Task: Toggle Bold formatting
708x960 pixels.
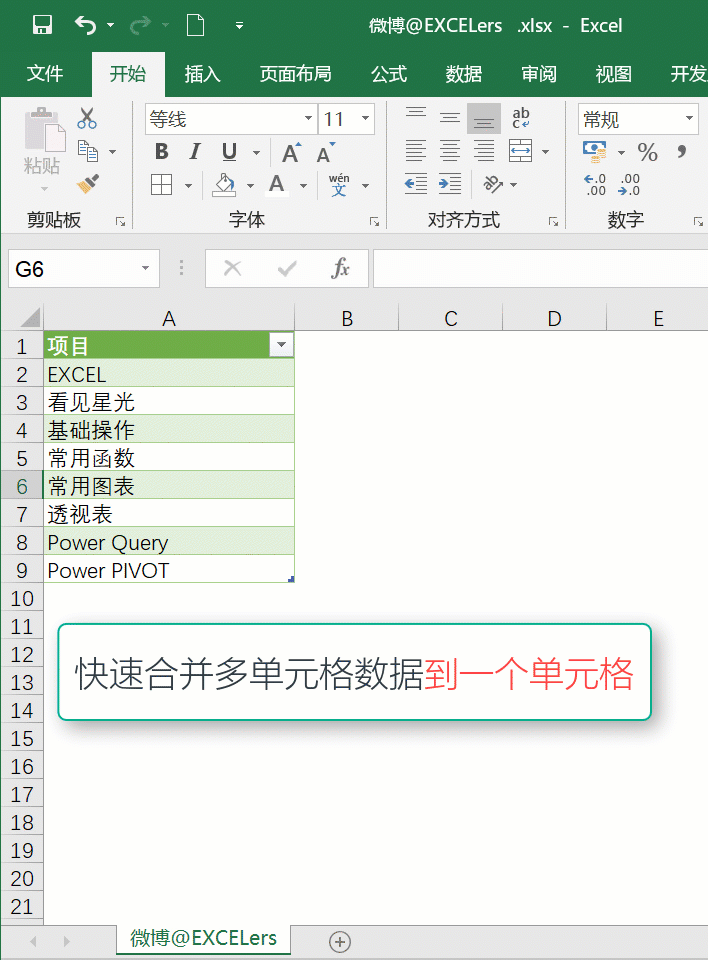Action: pyautogui.click(x=161, y=152)
